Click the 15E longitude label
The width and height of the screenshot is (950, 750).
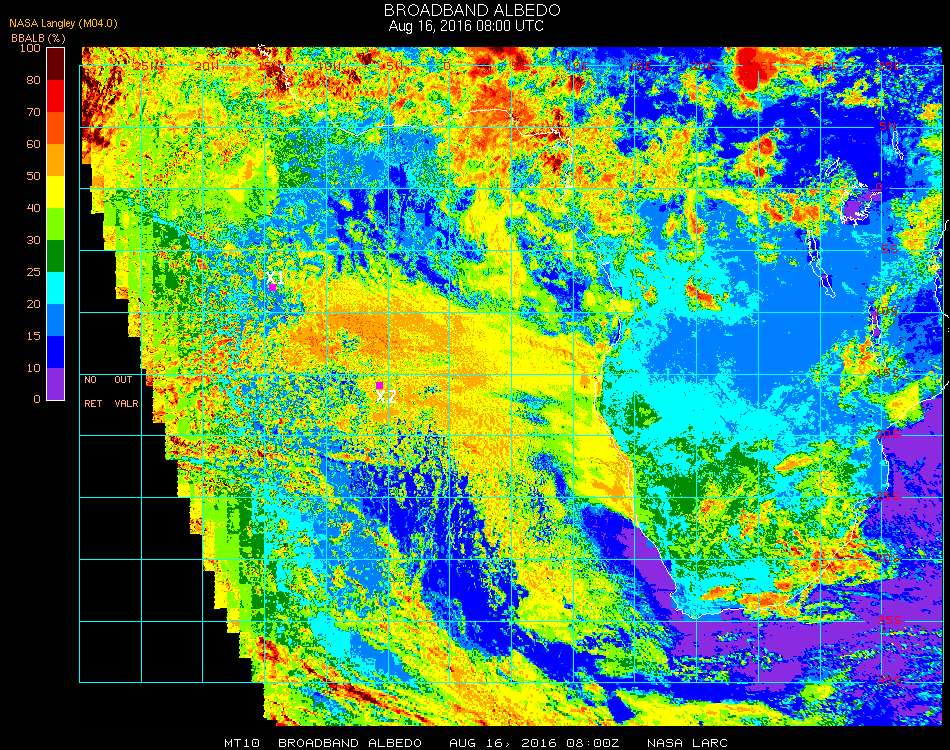coord(640,66)
